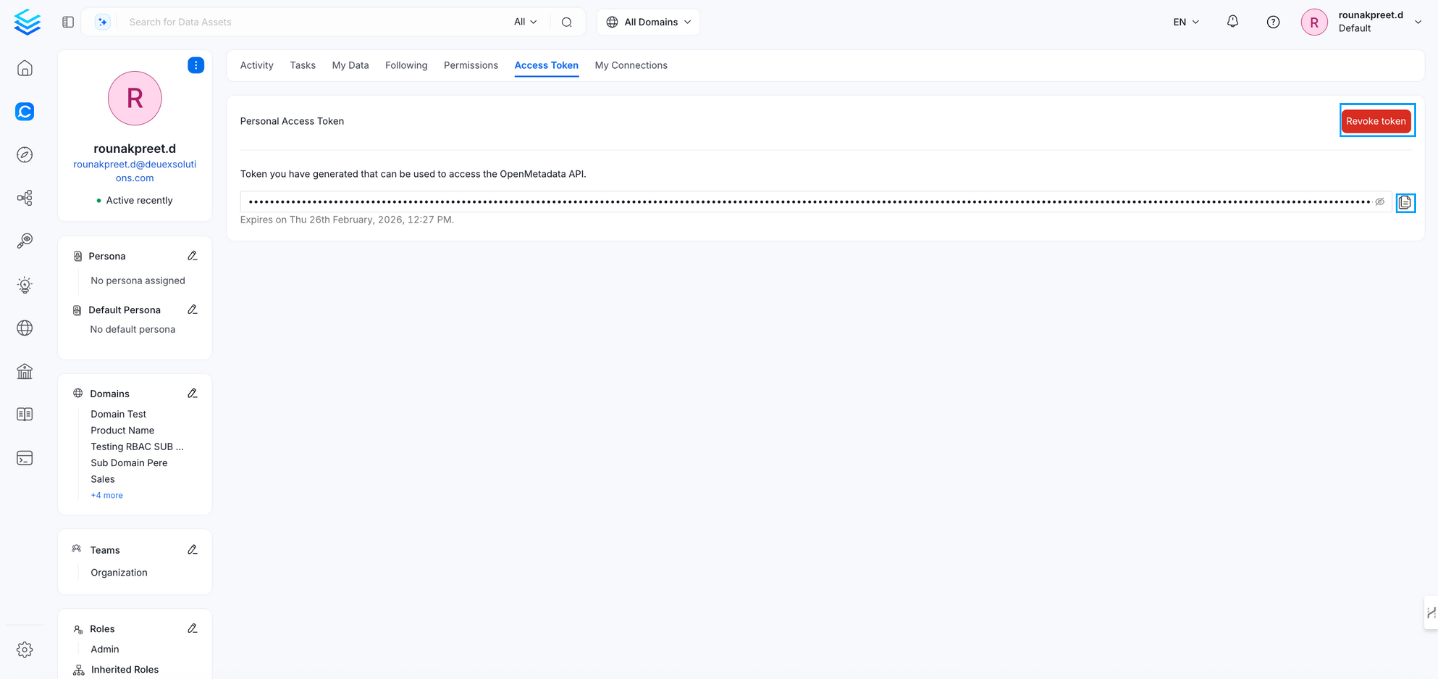
Task: Open Insights via the lightbulb icon
Action: coord(25,285)
